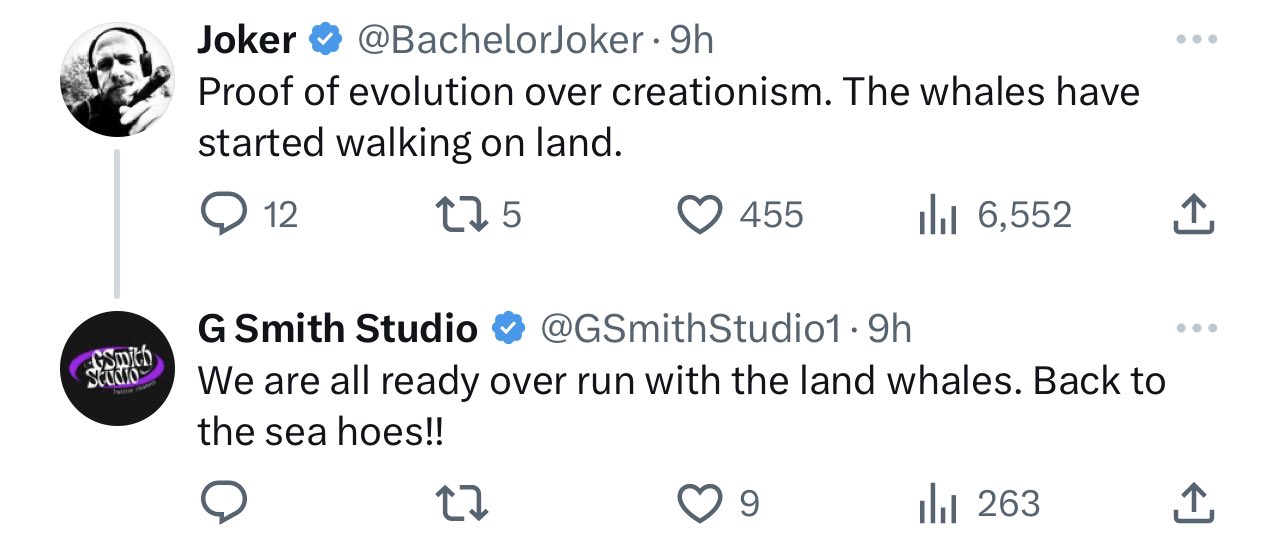Open Joker's tweet text about evolution
The width and height of the screenshot is (1284, 560).
click(x=668, y=118)
